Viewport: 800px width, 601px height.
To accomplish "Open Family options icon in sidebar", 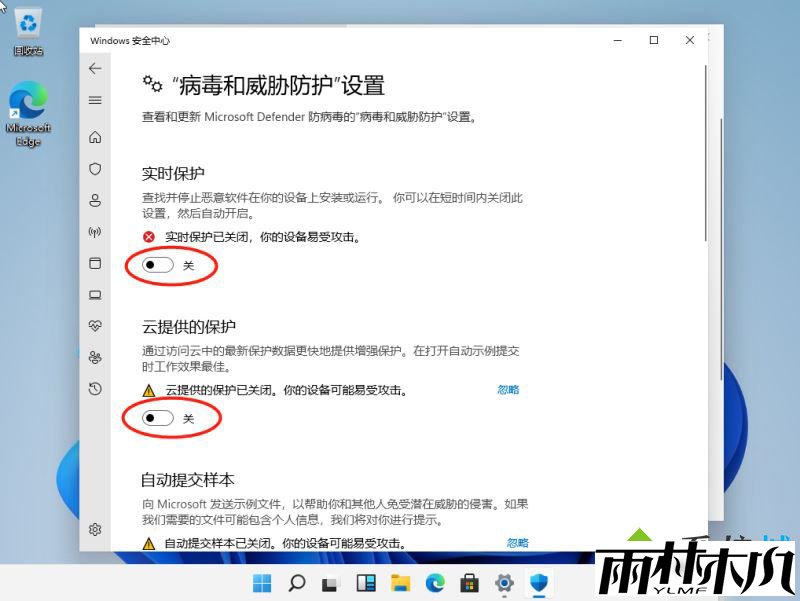I will click(x=95, y=357).
